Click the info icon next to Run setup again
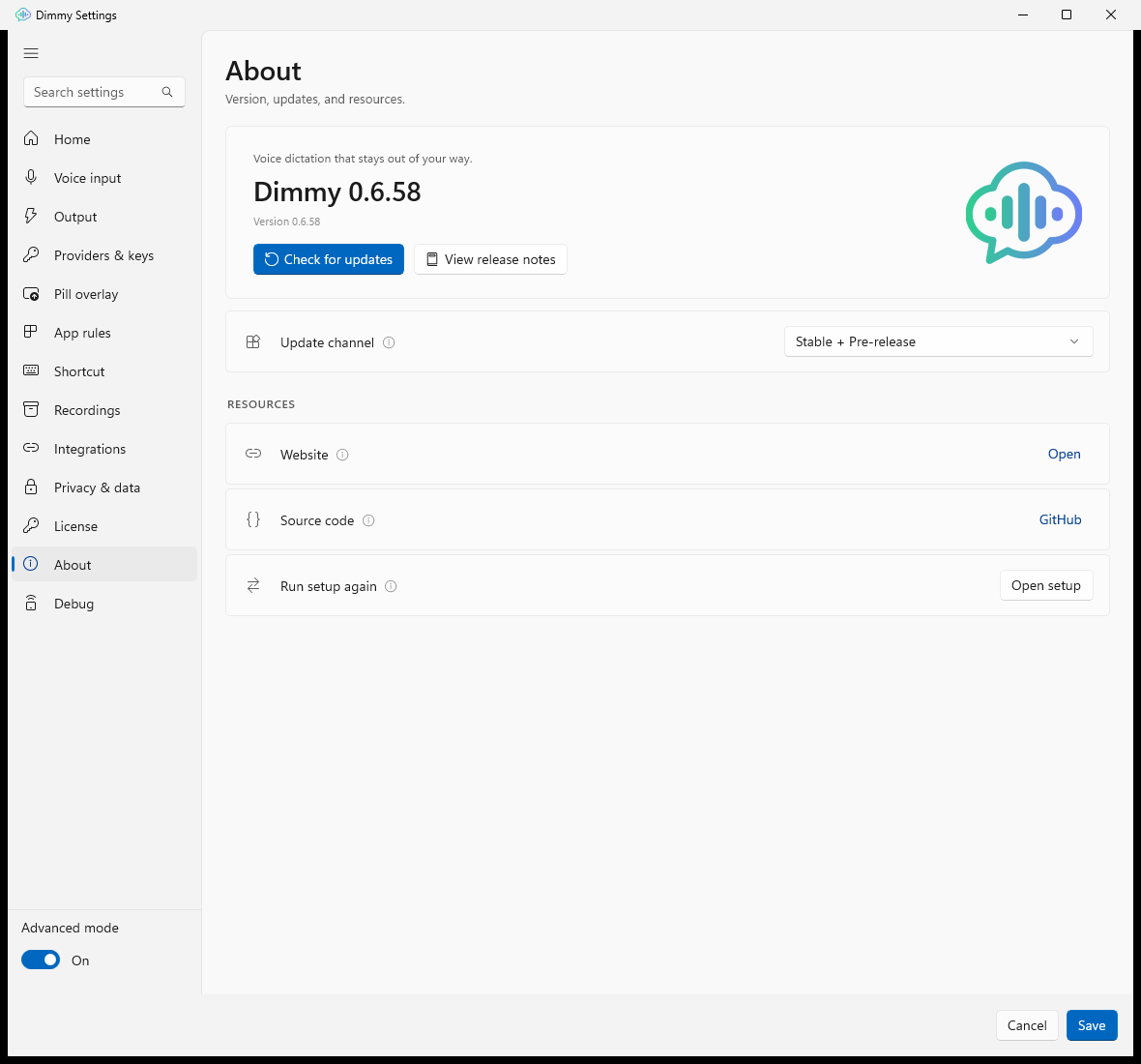 [x=391, y=586]
